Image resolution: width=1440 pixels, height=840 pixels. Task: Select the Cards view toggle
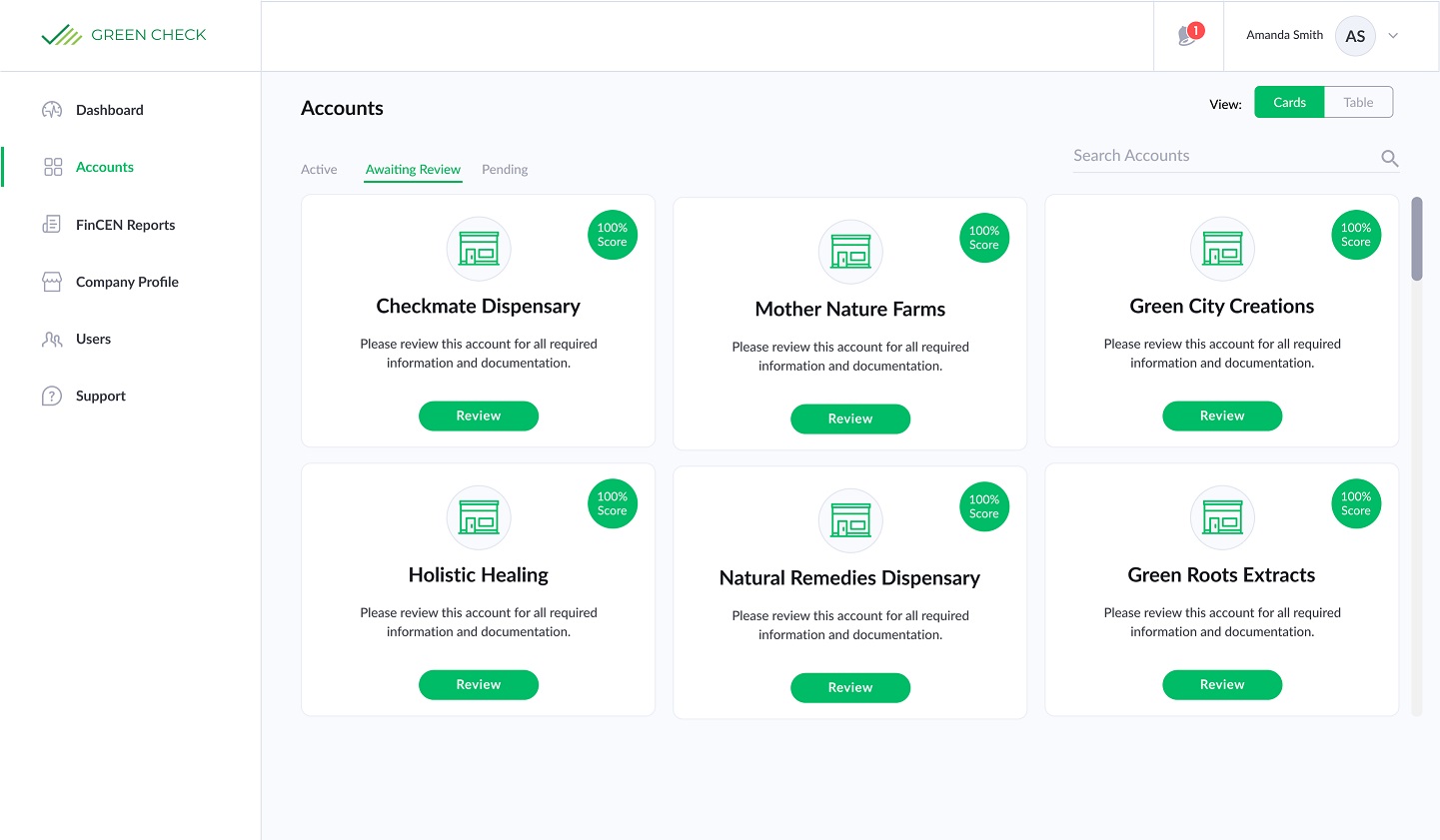pyautogui.click(x=1289, y=102)
